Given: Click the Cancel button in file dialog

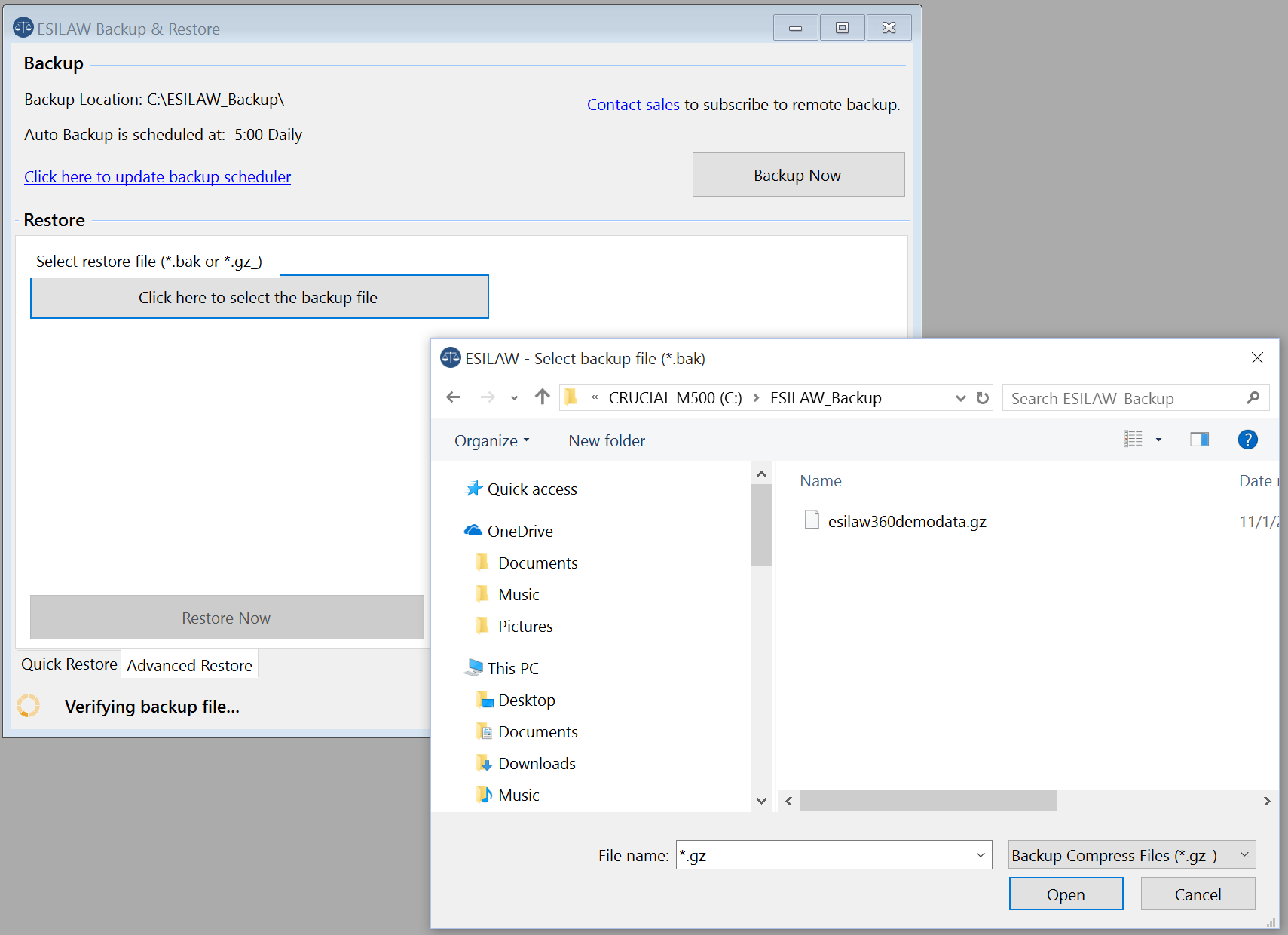Looking at the screenshot, I should point(1198,894).
